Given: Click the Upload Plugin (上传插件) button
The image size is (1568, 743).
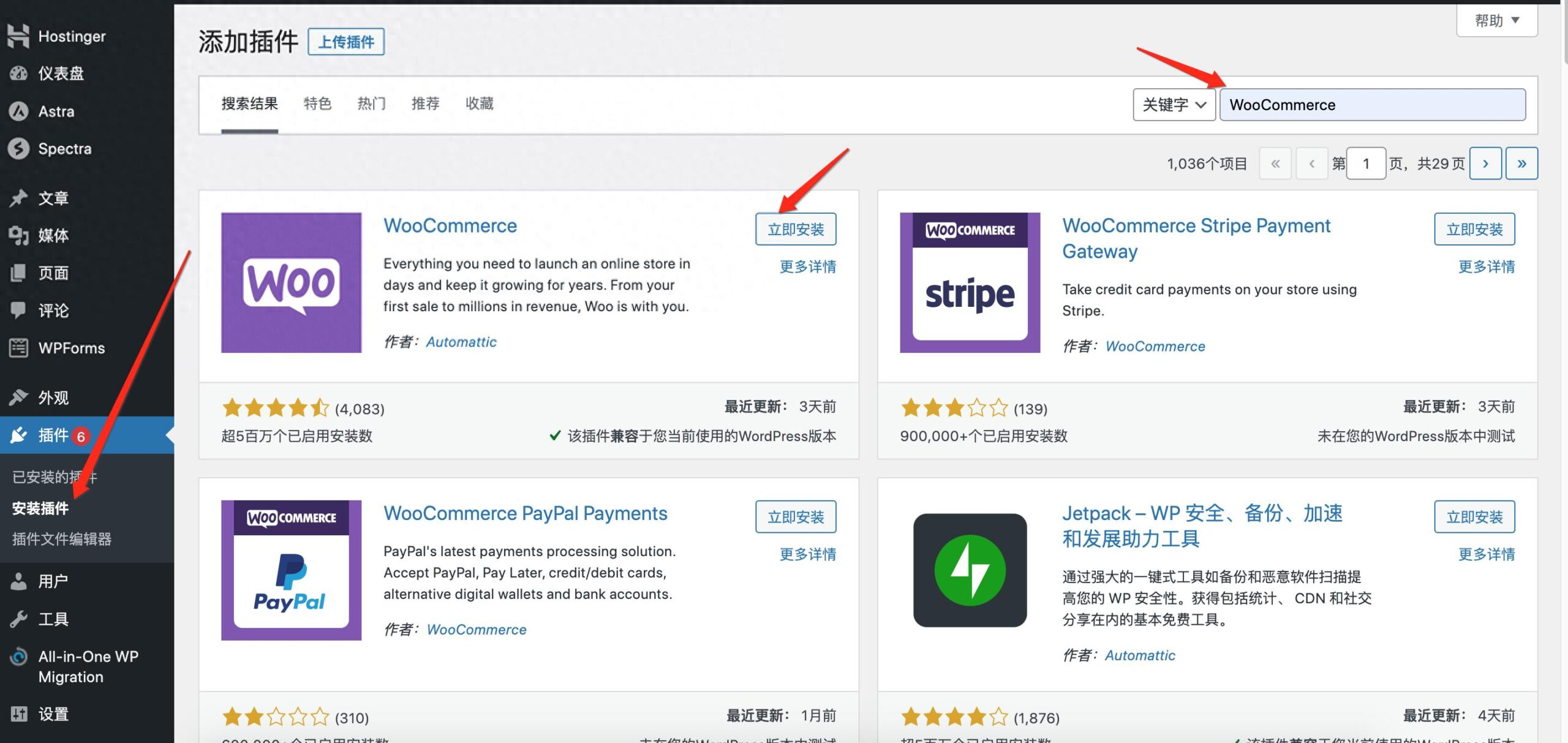Looking at the screenshot, I should (346, 42).
